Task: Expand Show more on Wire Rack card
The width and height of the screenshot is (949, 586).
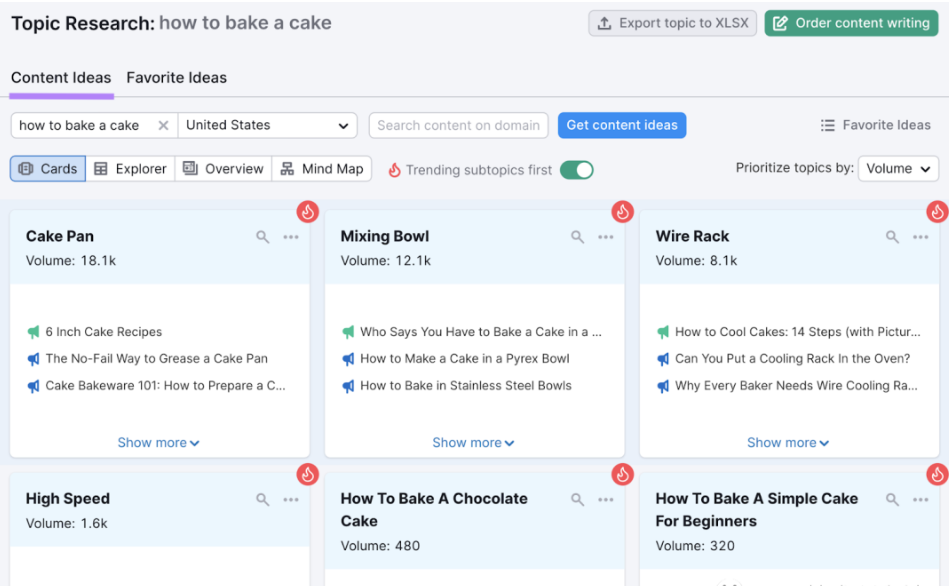Action: 787,443
